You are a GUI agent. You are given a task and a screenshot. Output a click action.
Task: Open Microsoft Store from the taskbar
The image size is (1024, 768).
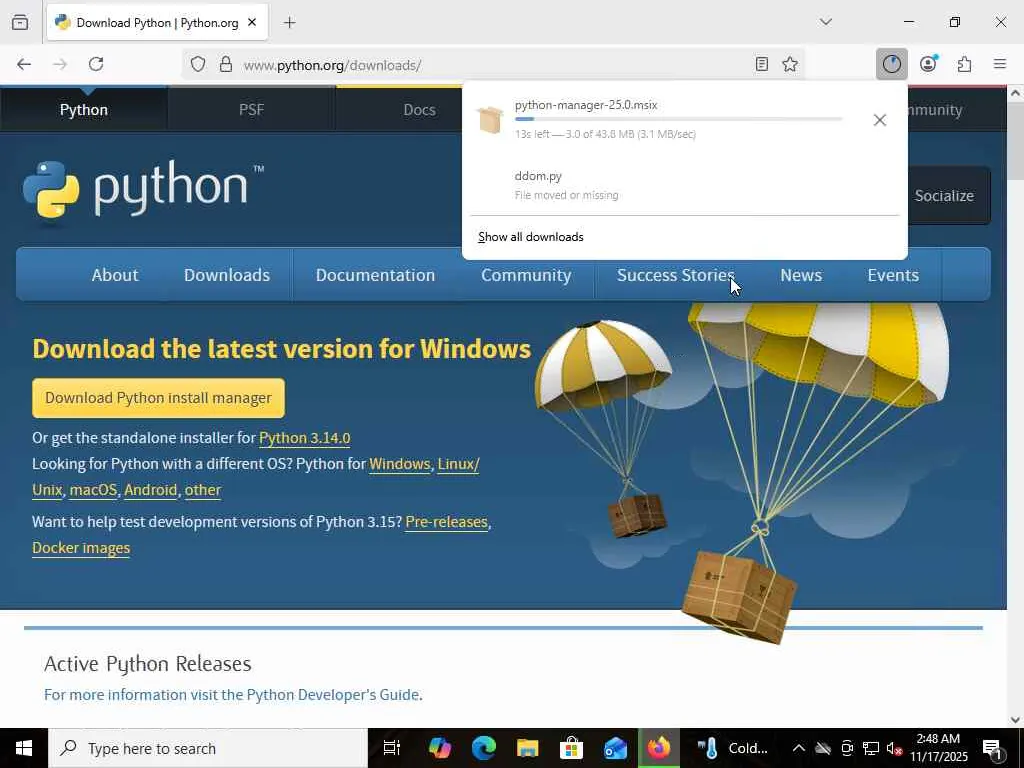pyautogui.click(x=571, y=748)
